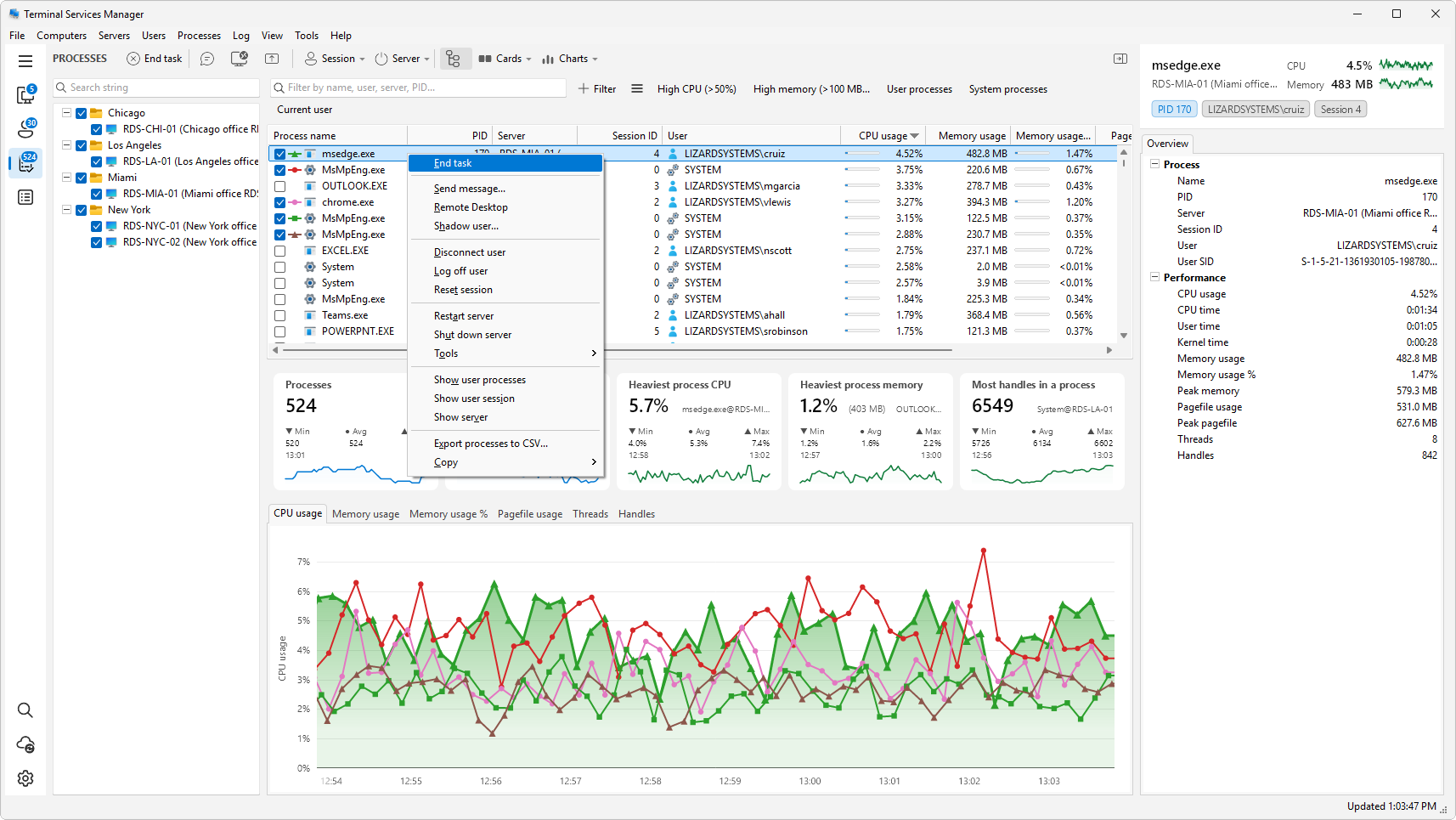Uncheck the RDS-NYC-02 server checkbox

[x=97, y=242]
